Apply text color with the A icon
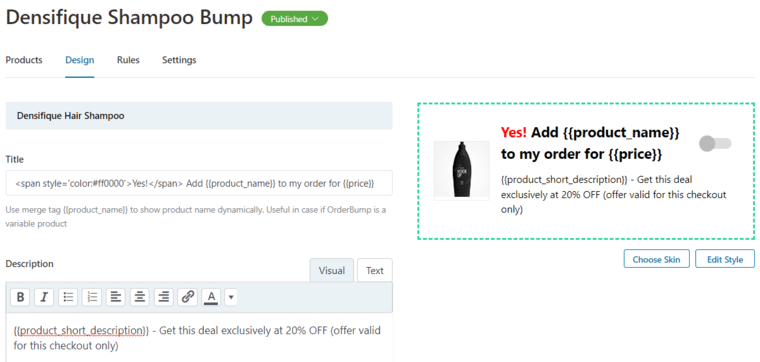 (212, 297)
